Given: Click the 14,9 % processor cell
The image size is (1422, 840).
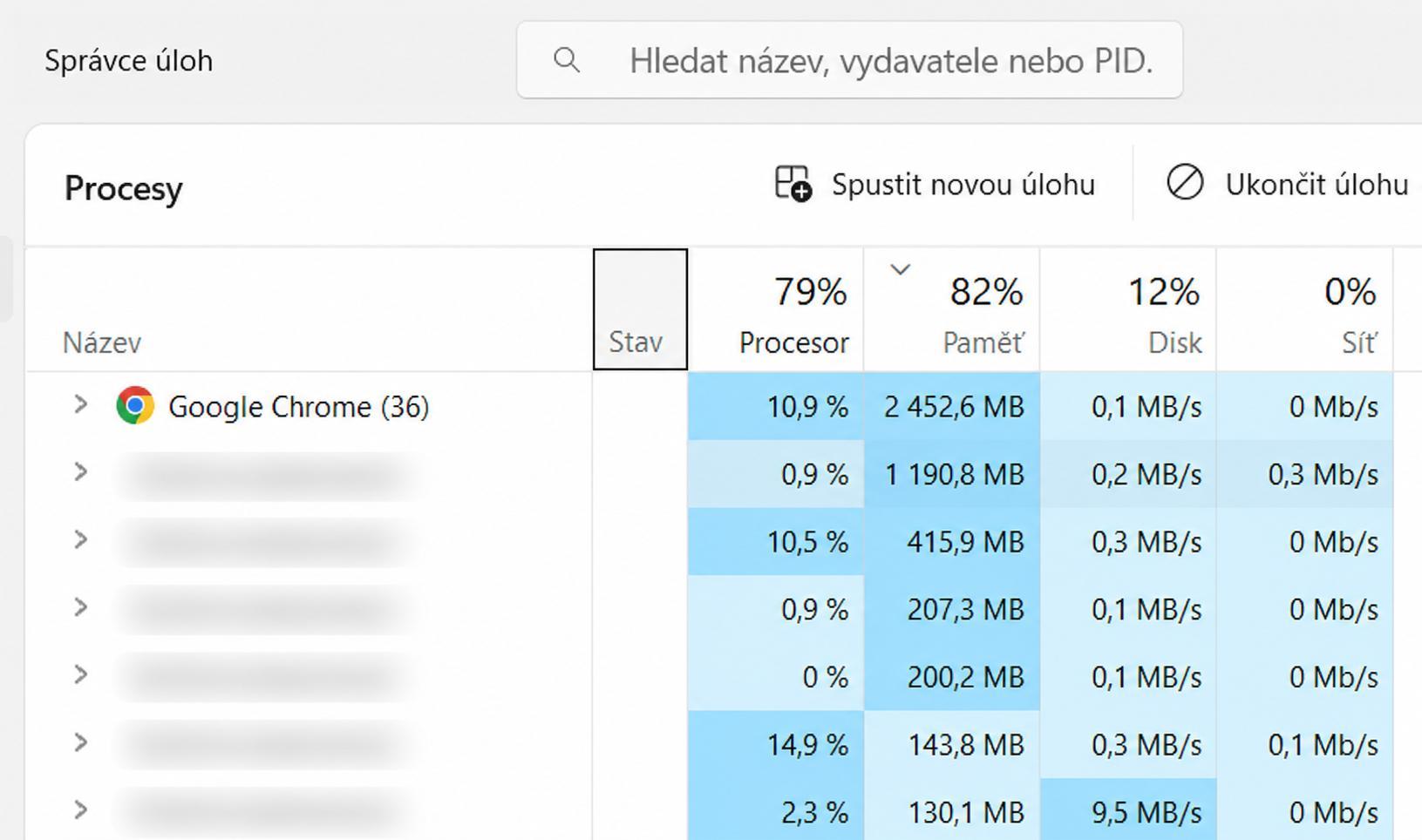Looking at the screenshot, I should [776, 744].
